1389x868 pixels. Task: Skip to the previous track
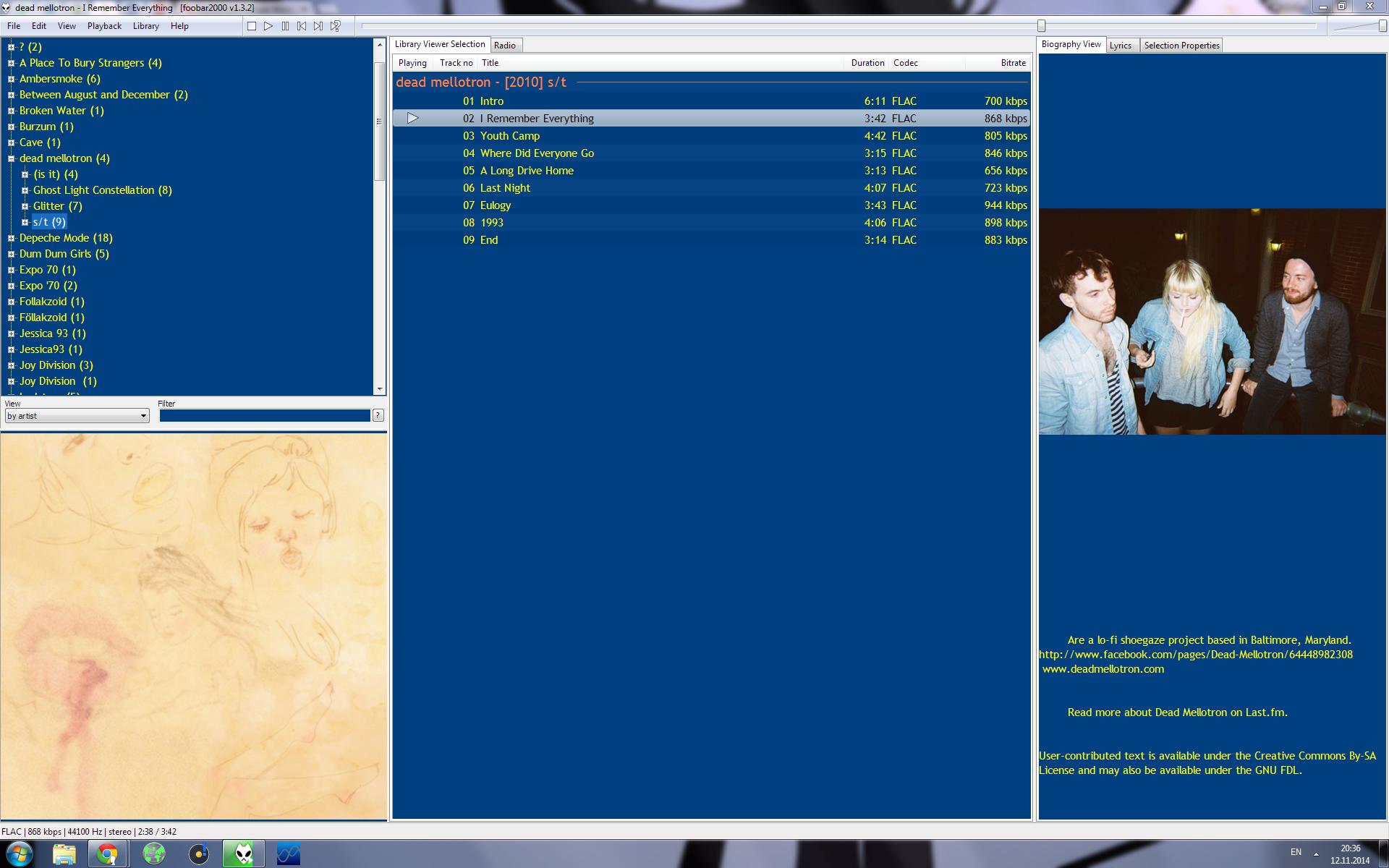[x=302, y=26]
